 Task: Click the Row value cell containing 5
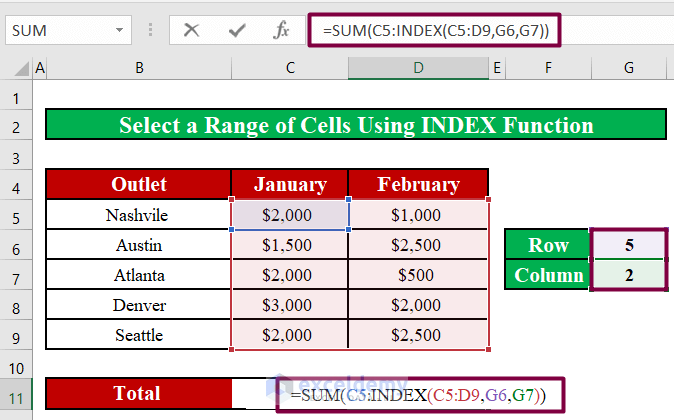(628, 245)
